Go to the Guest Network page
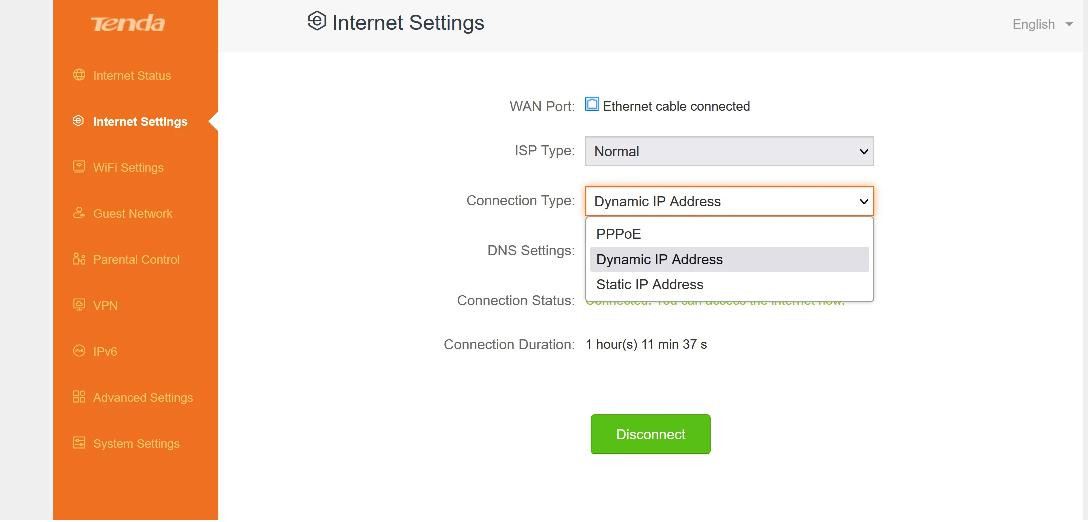This screenshot has width=1088, height=522. tap(133, 213)
